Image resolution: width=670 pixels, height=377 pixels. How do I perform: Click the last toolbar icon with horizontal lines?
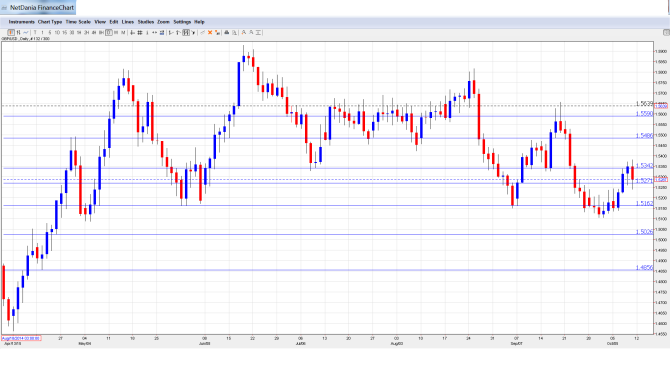(x=259, y=32)
